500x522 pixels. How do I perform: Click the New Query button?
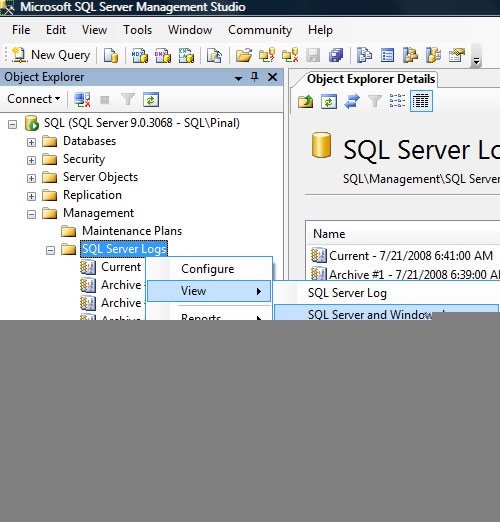coord(51,55)
